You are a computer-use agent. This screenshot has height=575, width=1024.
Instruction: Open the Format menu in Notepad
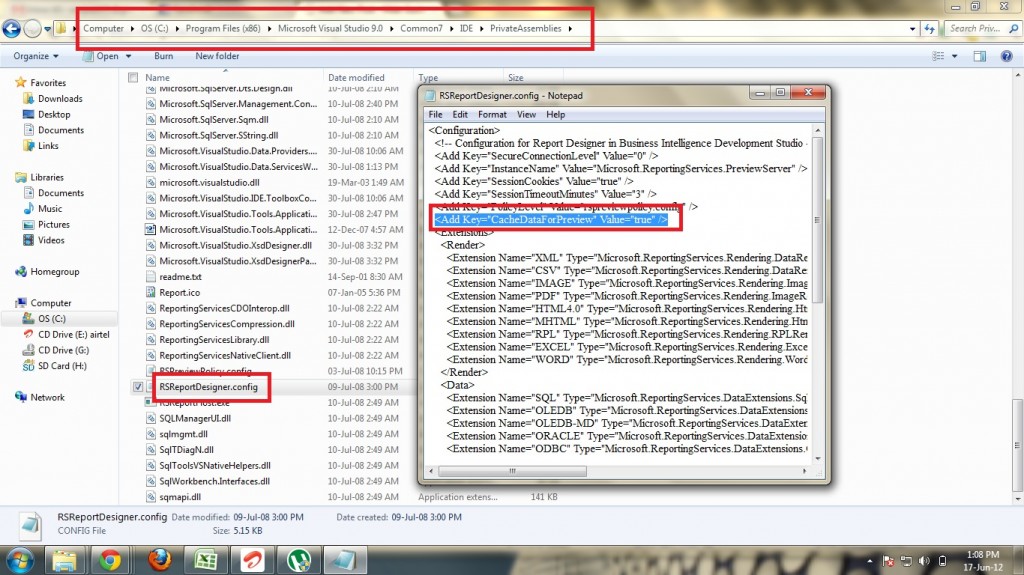[x=492, y=115]
